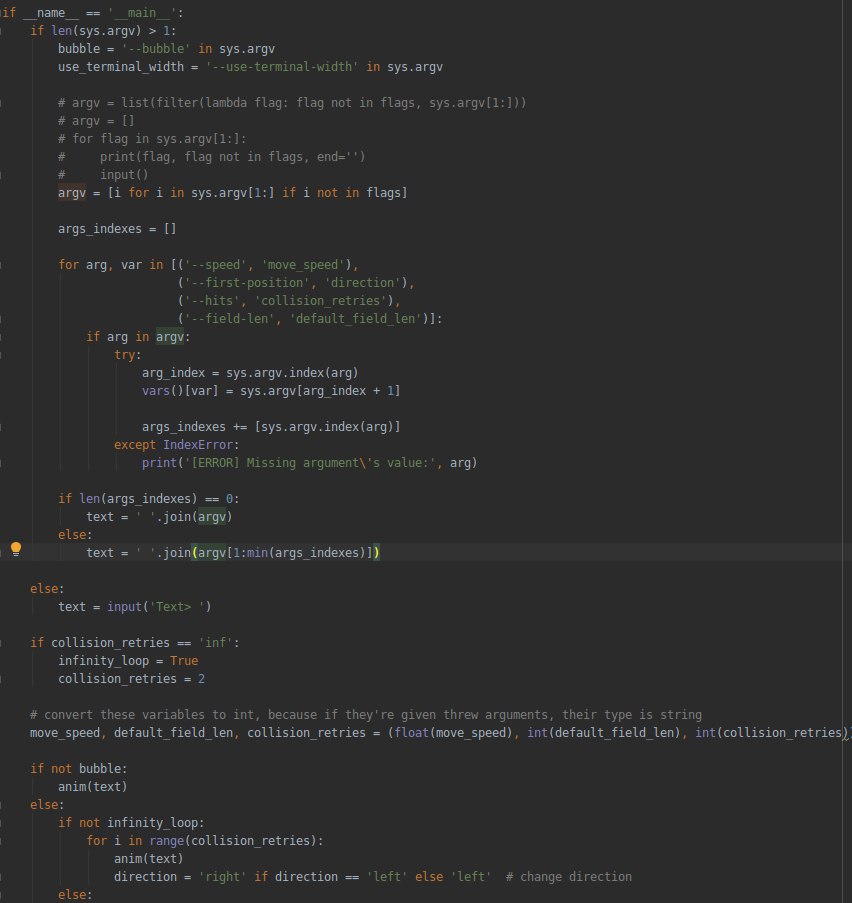Image resolution: width=852 pixels, height=903 pixels.
Task: Click the "if arg in argv:" line
Action: [x=138, y=337]
